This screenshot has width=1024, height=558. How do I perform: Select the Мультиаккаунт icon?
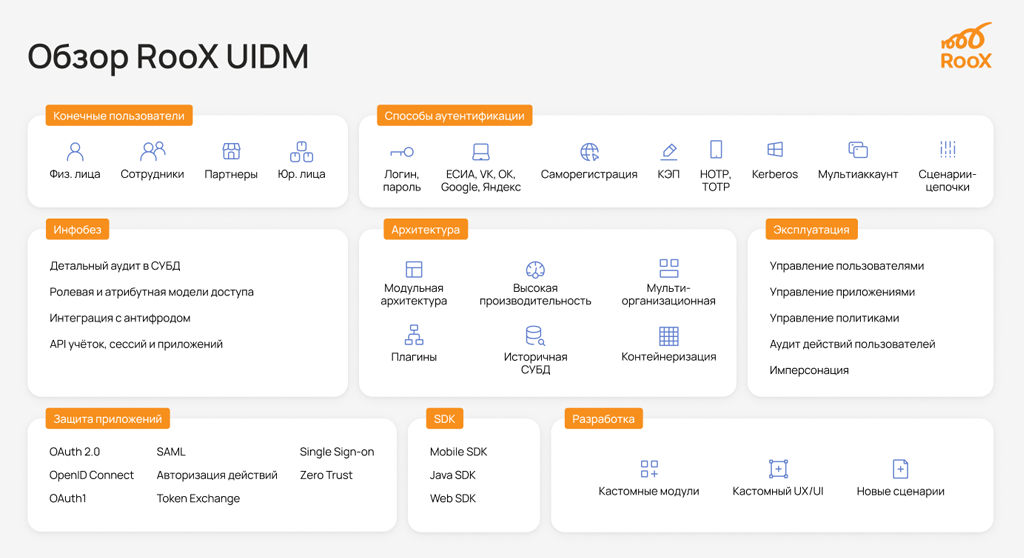(x=858, y=150)
